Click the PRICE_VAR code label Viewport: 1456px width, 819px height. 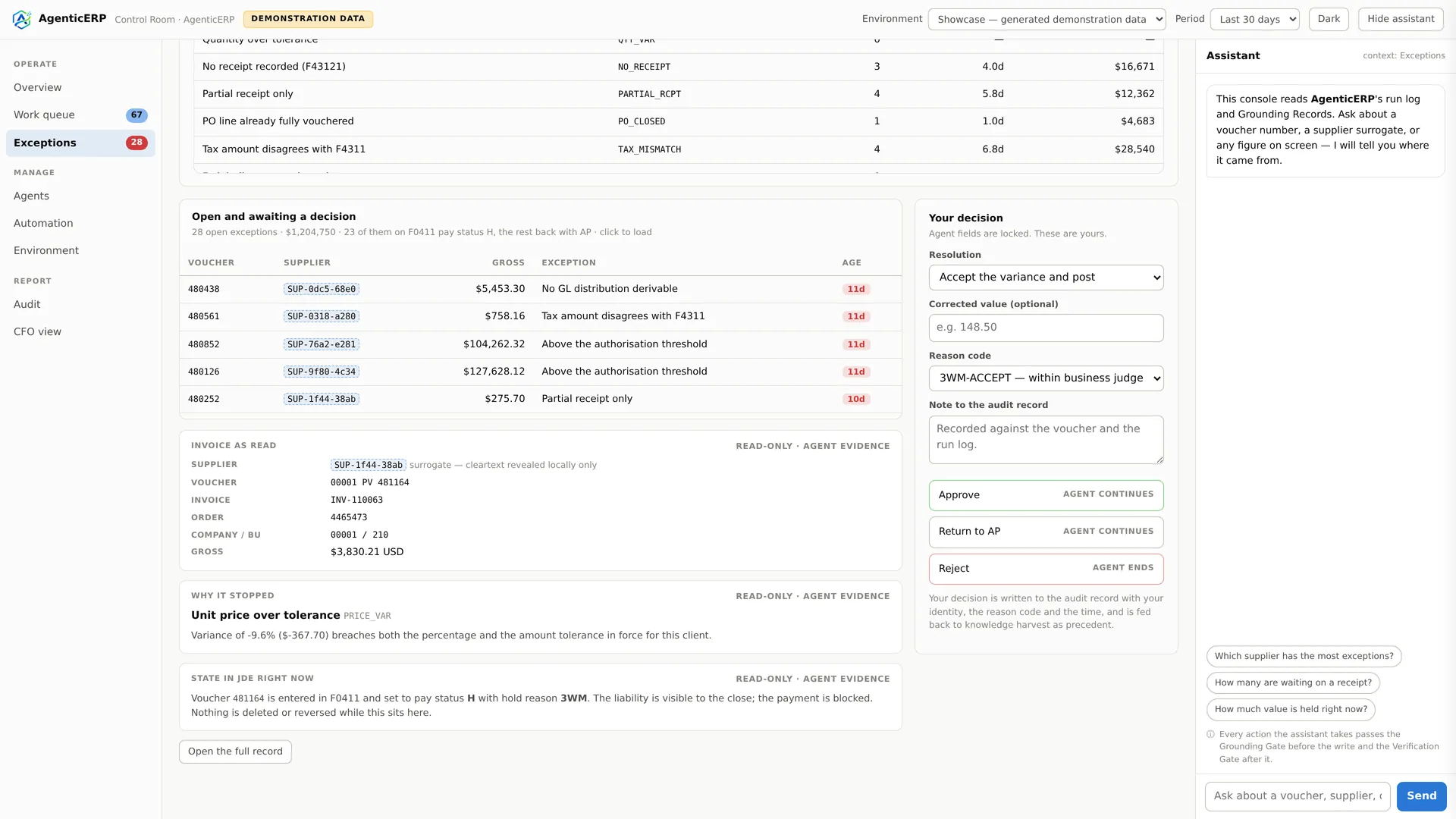(x=367, y=617)
